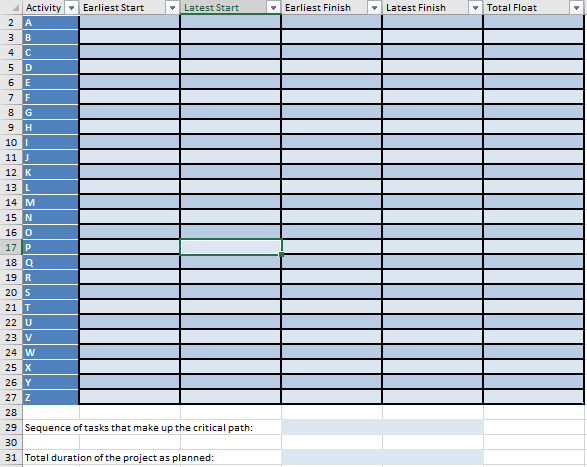The height and width of the screenshot is (467, 587).
Task: Click Total Float cell for activity Z
Action: tap(533, 397)
